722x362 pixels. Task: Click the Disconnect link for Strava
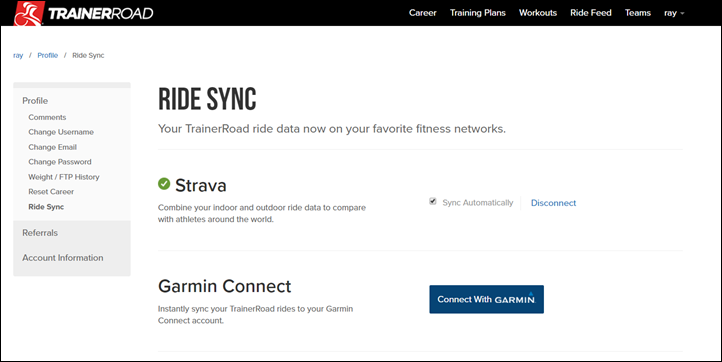tap(553, 203)
